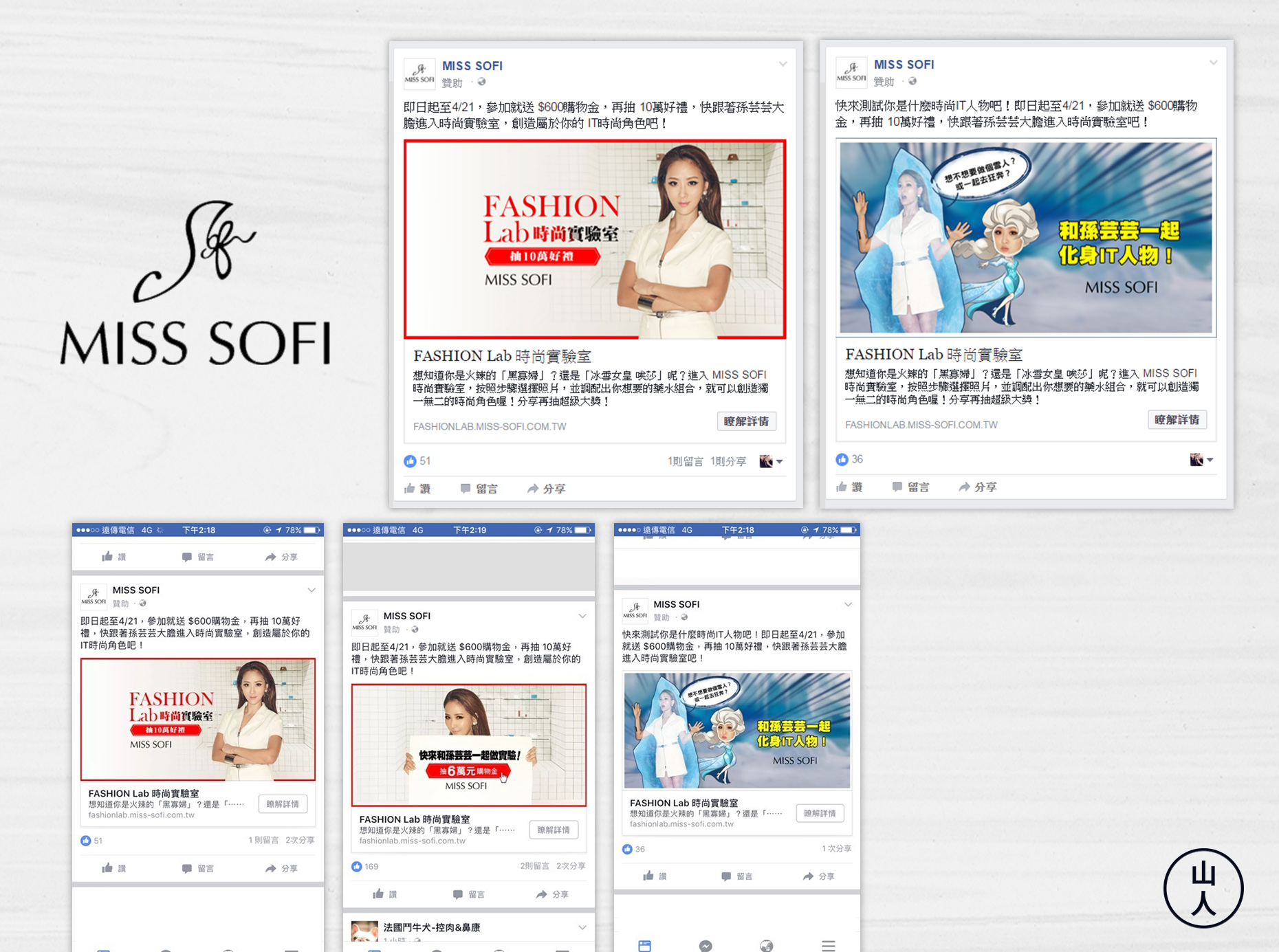Image resolution: width=1279 pixels, height=952 pixels.
Task: Tap the Fashion Lab banner in the 51-like phone post
Action: [198, 719]
